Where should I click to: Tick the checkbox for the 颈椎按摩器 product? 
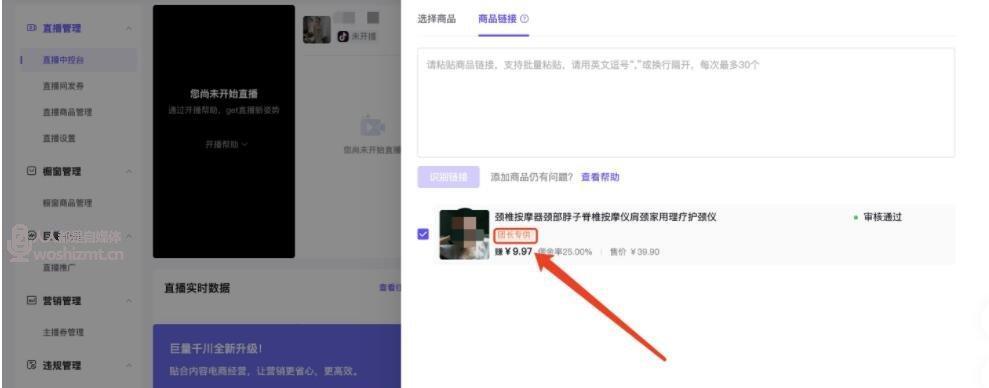tap(423, 234)
